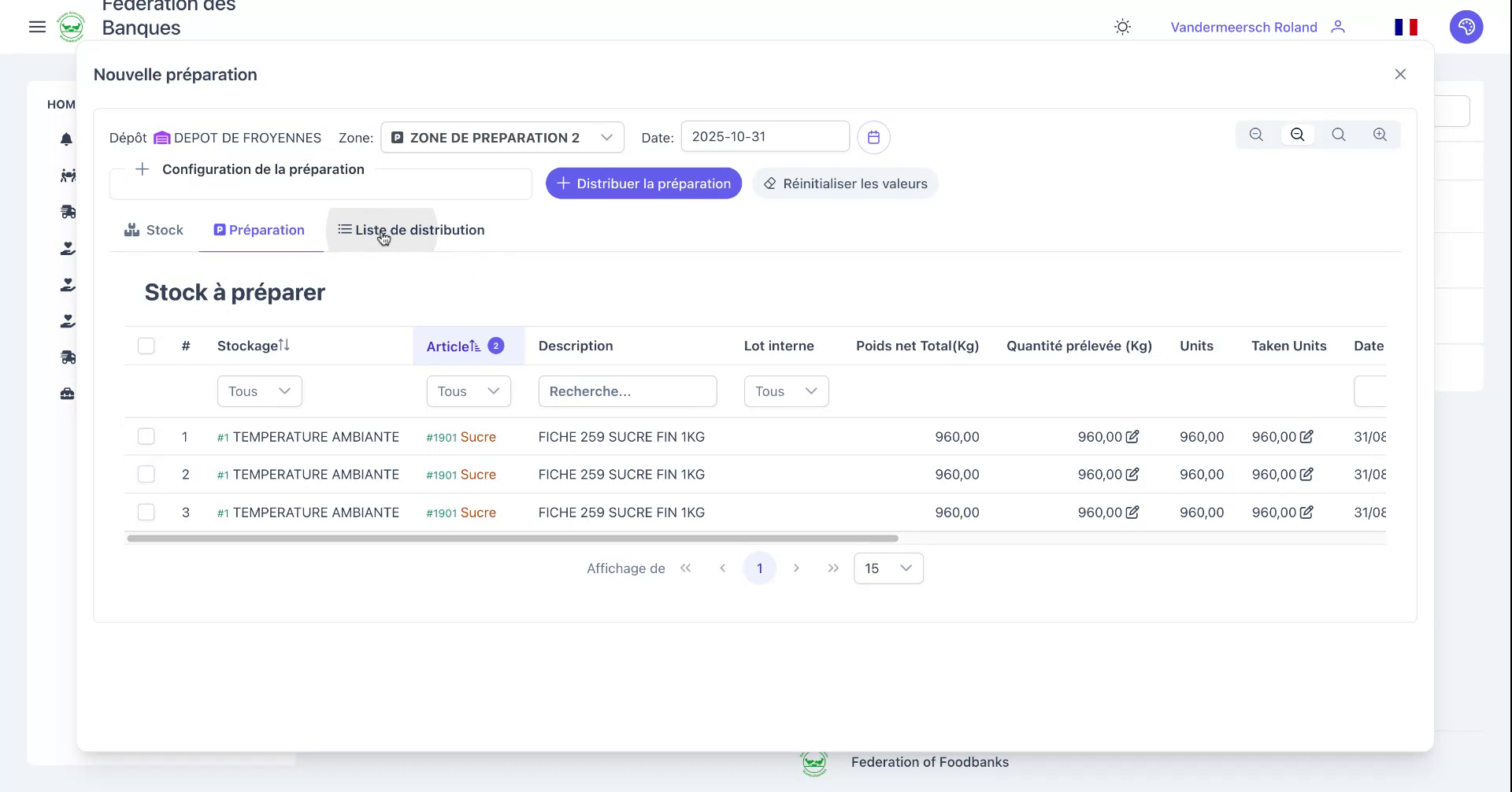1512x792 pixels.
Task: Check the checkbox for row 1
Action: click(146, 437)
